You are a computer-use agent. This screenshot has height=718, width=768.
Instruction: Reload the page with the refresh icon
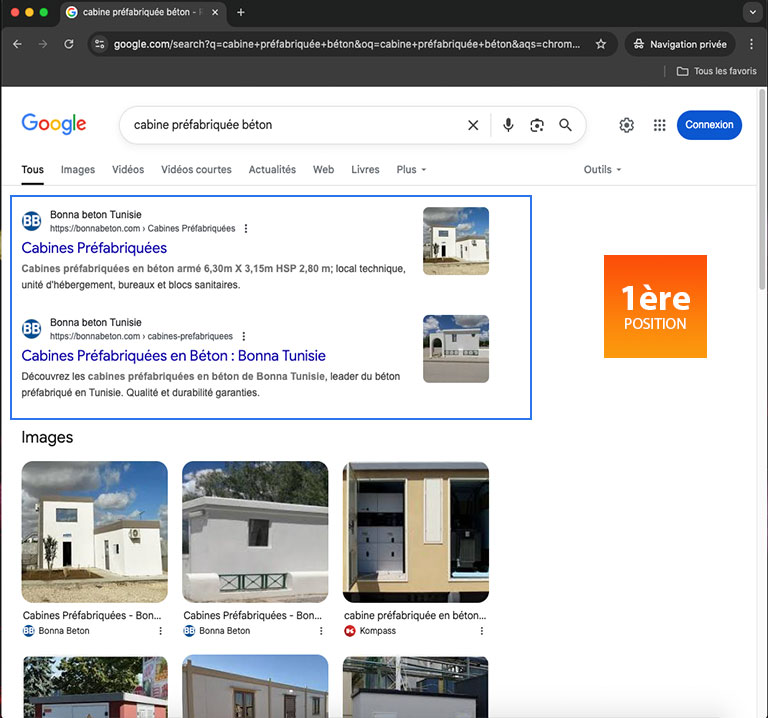tap(69, 44)
